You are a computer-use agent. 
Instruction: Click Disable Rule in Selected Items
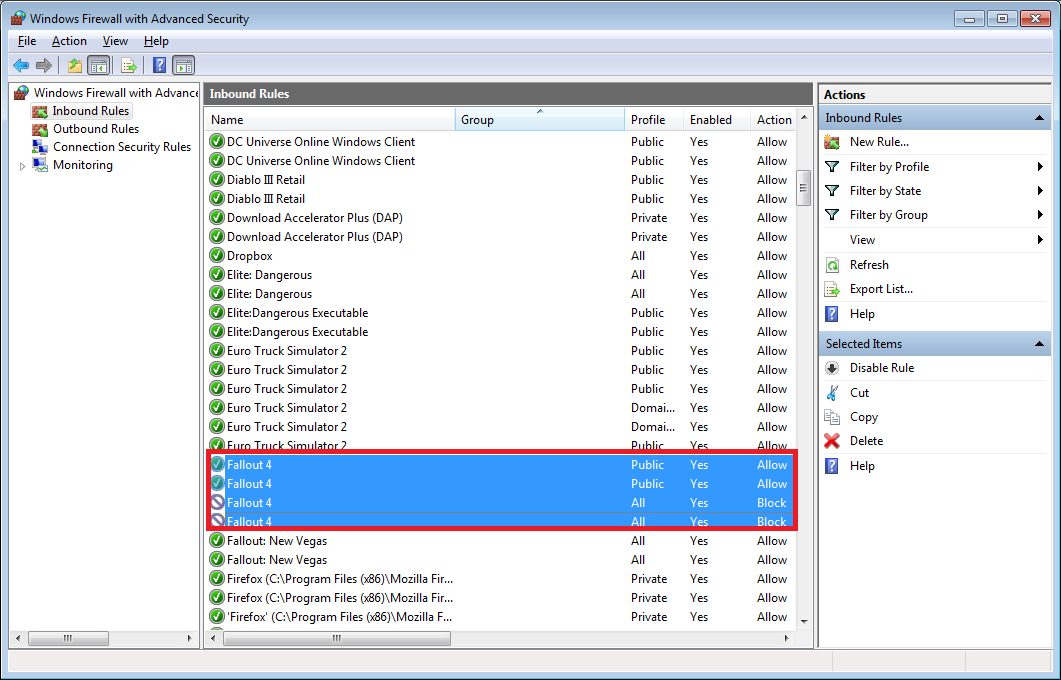(882, 368)
